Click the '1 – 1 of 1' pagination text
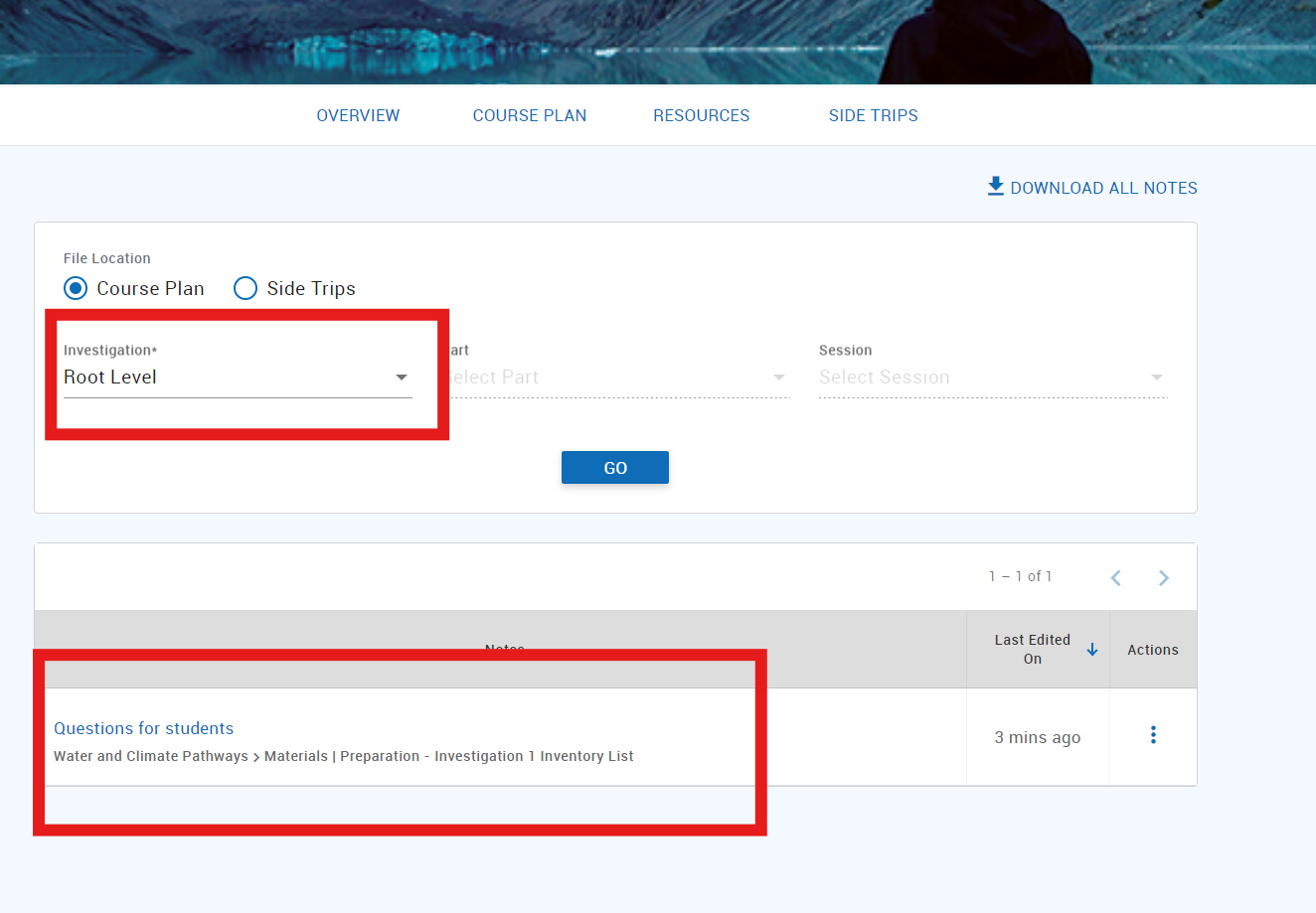1316x913 pixels. 1020,576
